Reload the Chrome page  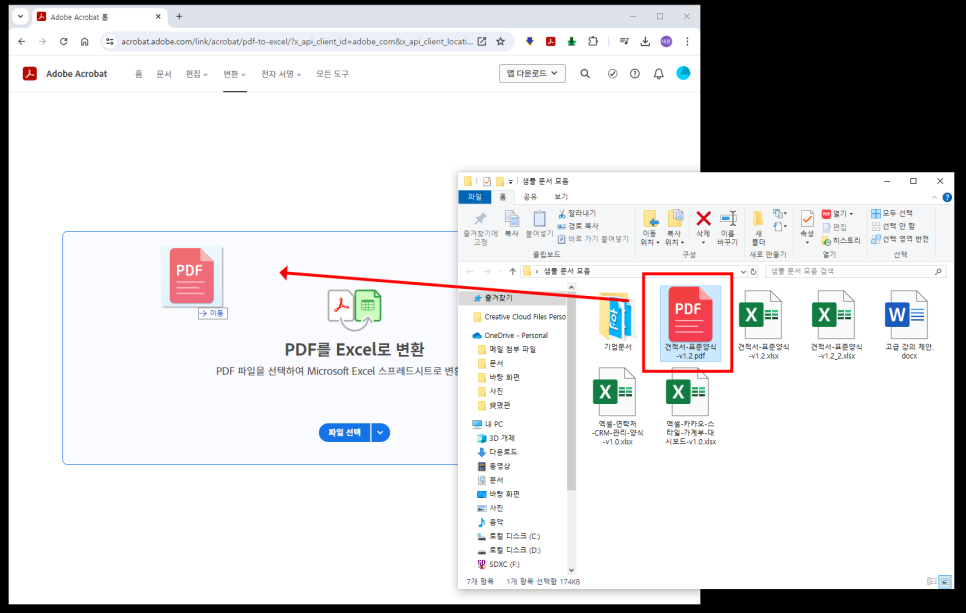click(x=63, y=41)
